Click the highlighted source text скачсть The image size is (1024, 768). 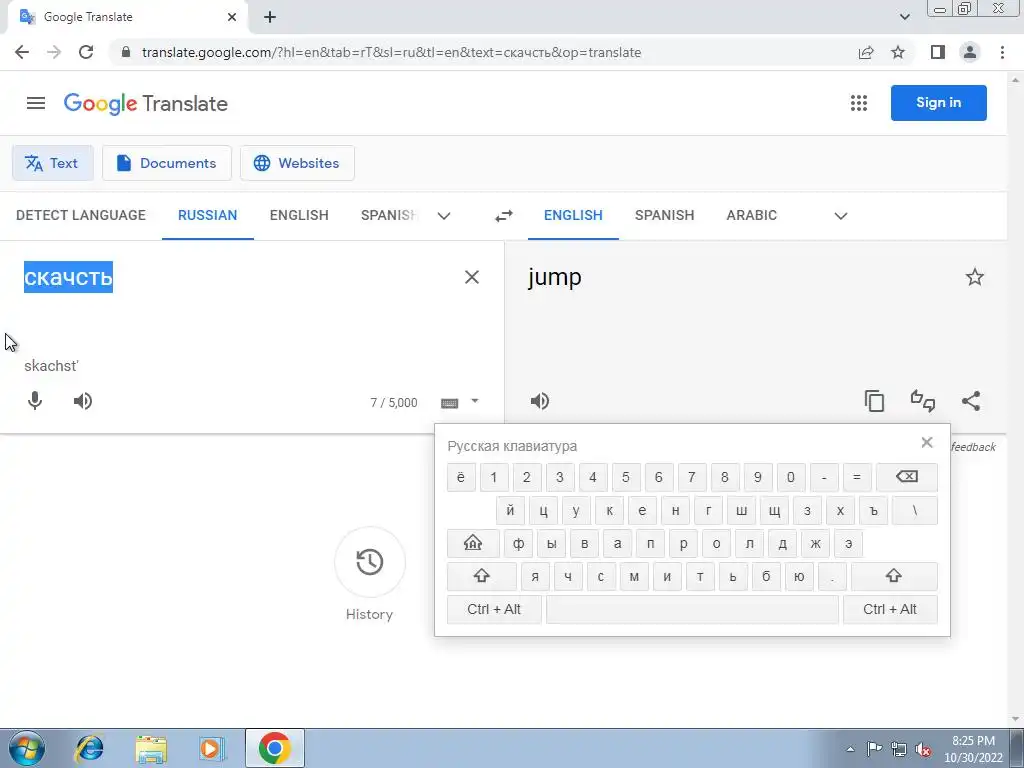point(69,277)
